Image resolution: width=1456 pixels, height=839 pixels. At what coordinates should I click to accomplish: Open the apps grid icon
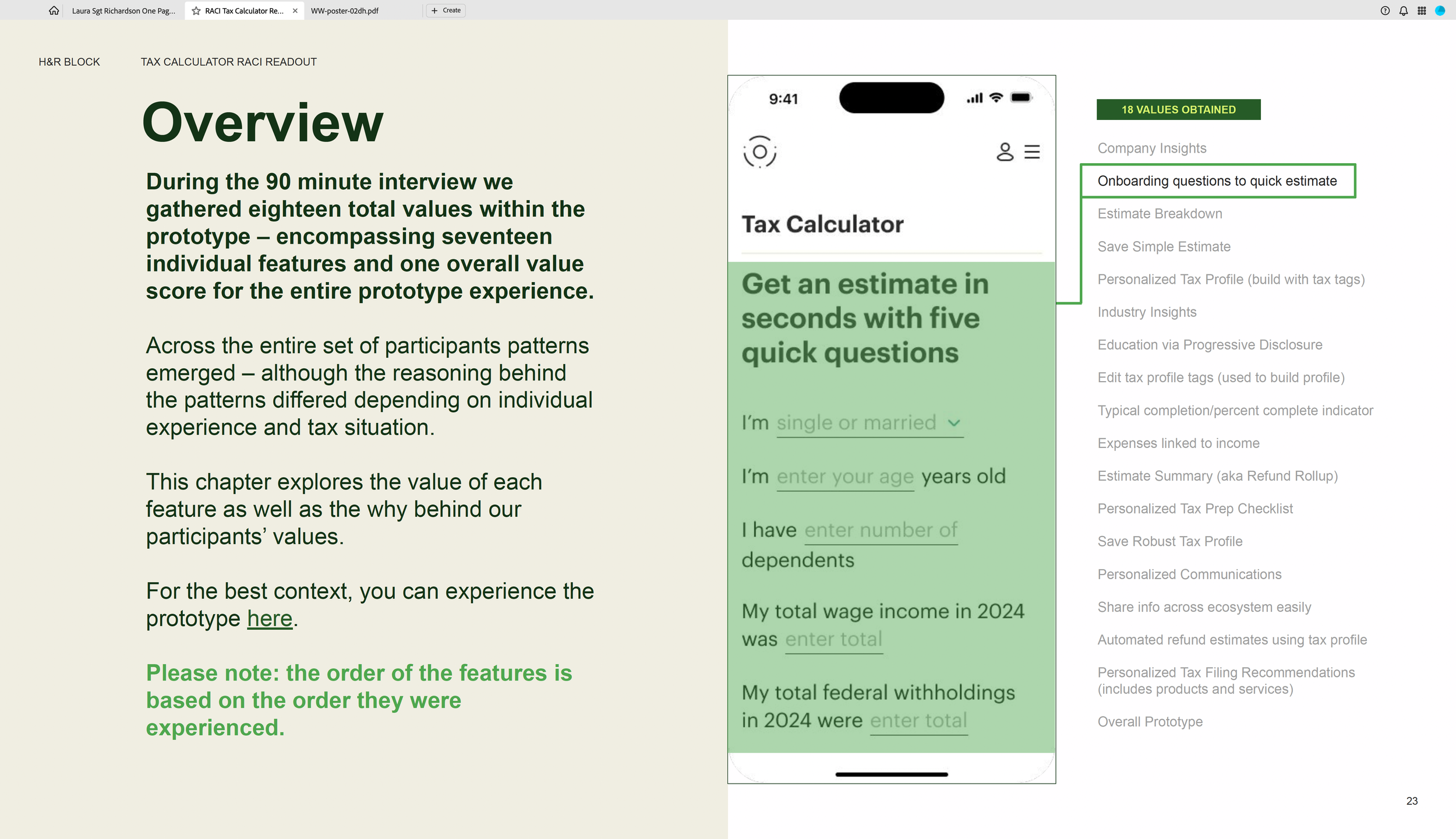(x=1422, y=10)
